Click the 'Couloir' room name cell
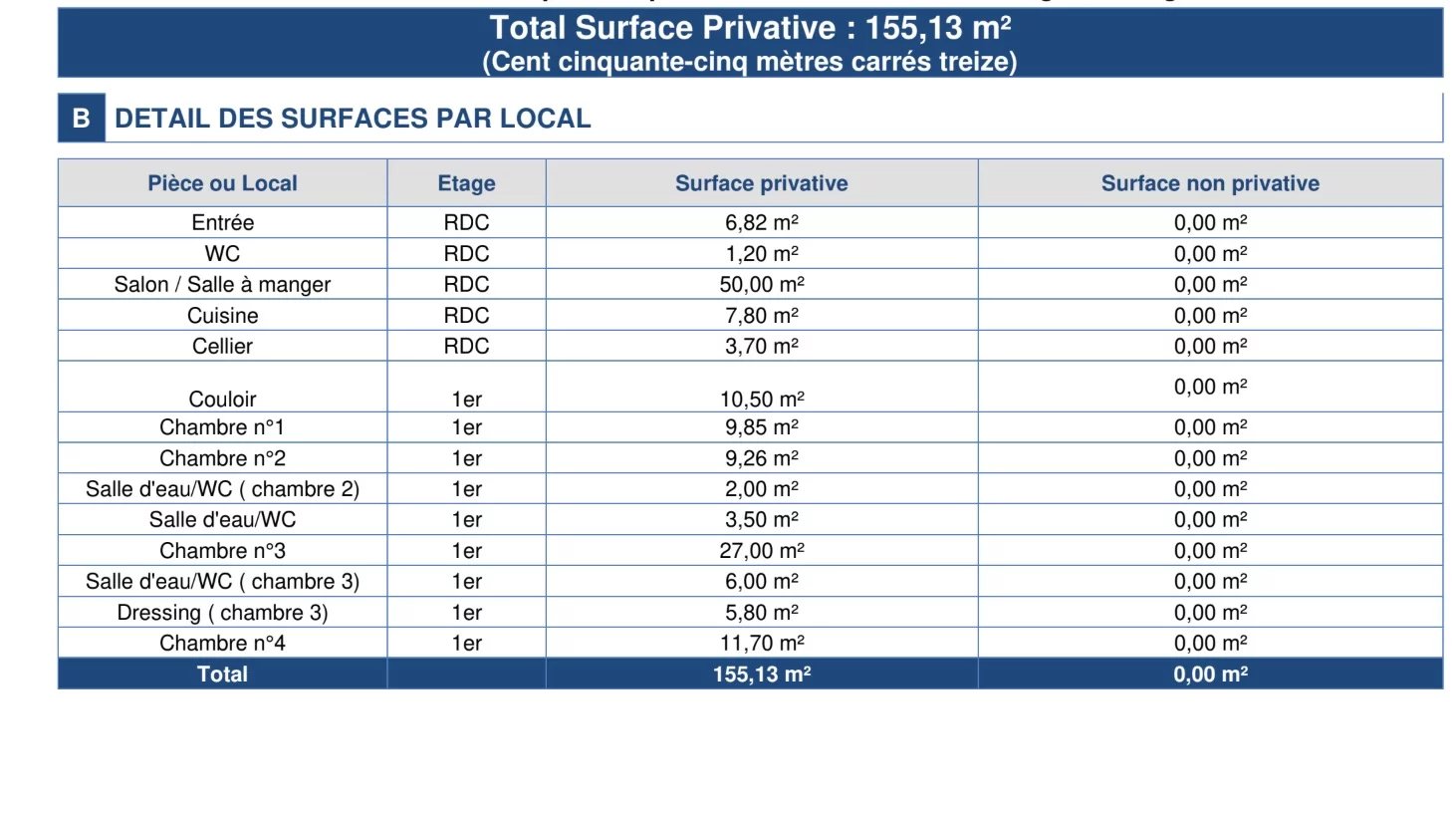This screenshot has height=815, width=1456. pos(222,399)
